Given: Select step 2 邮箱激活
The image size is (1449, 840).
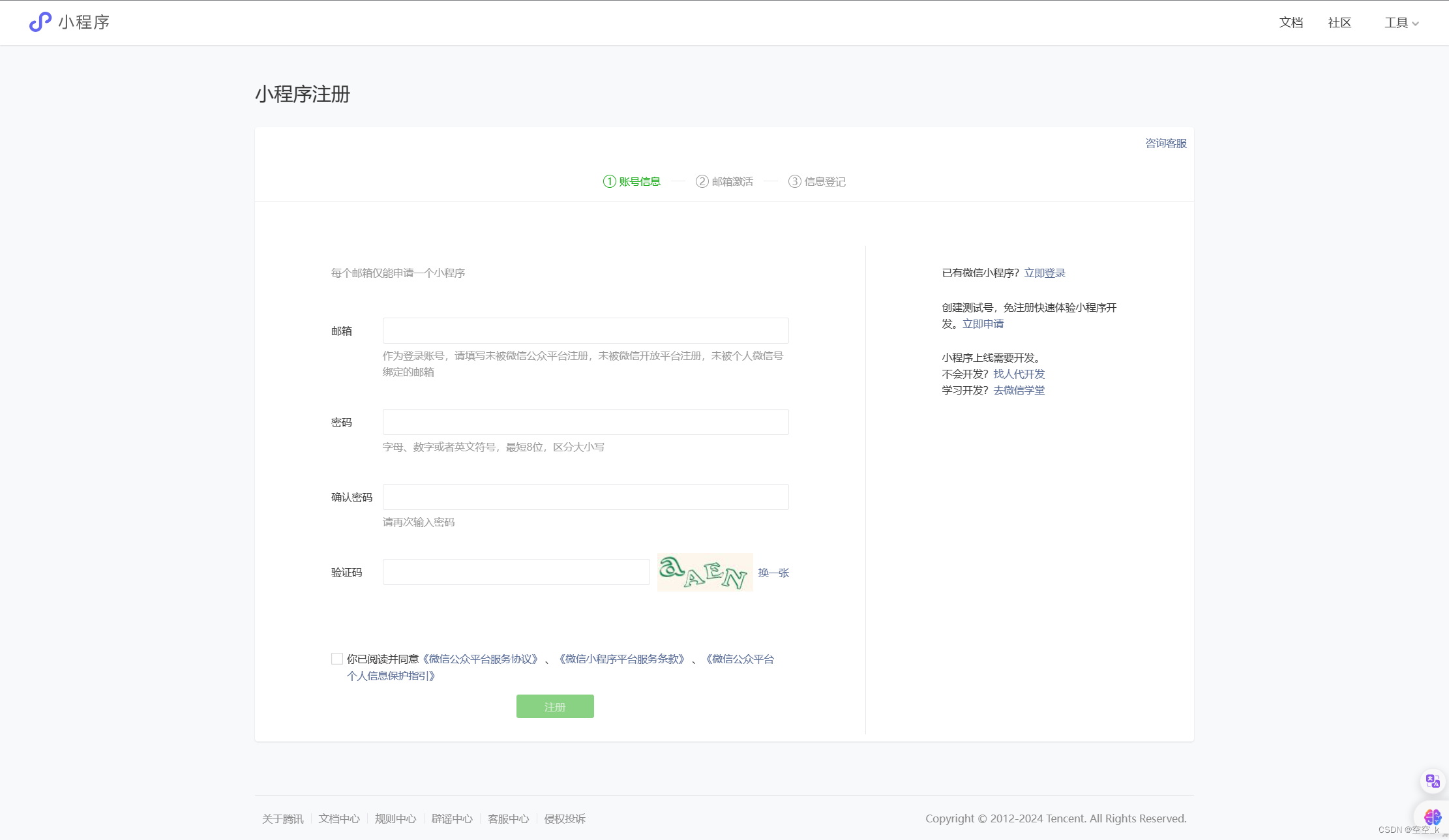Looking at the screenshot, I should pyautogui.click(x=724, y=181).
